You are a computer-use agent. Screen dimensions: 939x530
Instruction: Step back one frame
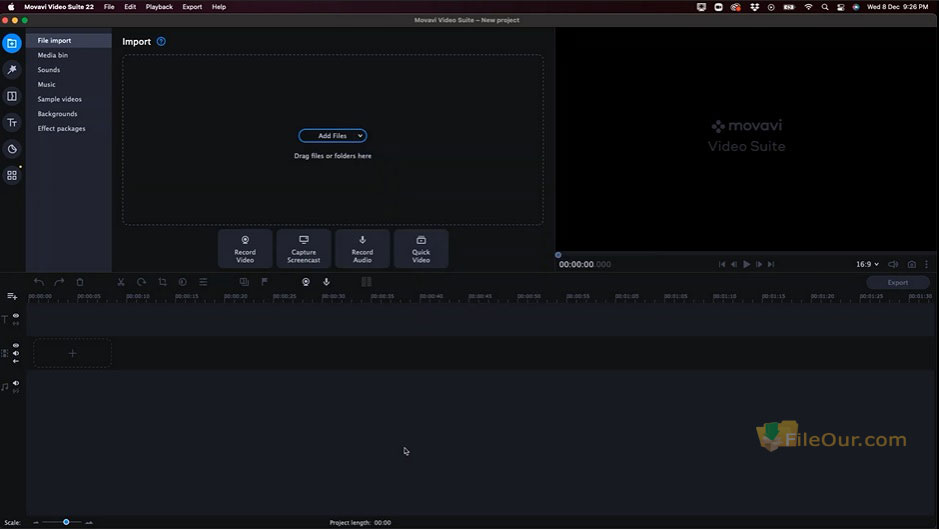[x=734, y=264]
